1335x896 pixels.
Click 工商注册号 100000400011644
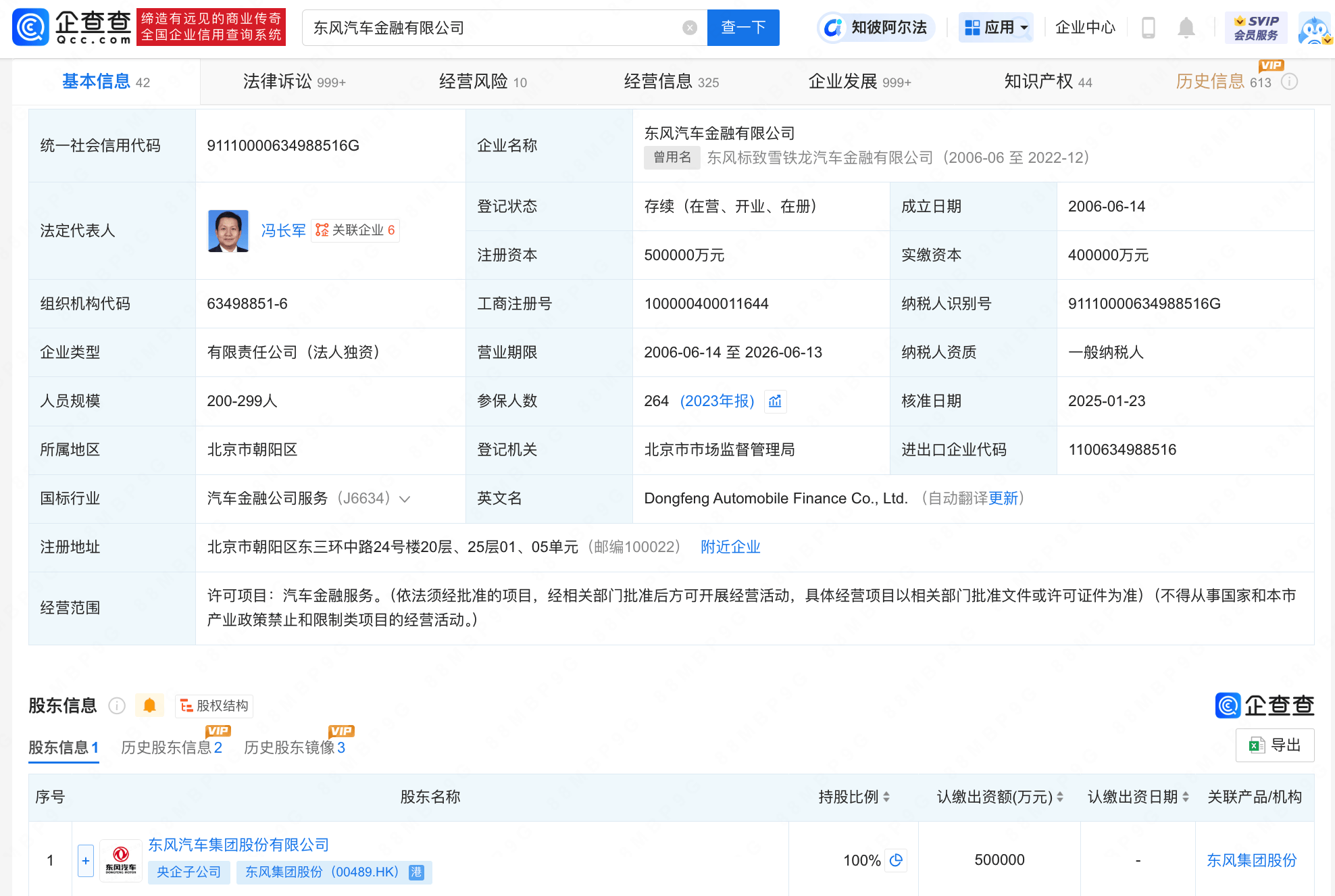click(706, 304)
